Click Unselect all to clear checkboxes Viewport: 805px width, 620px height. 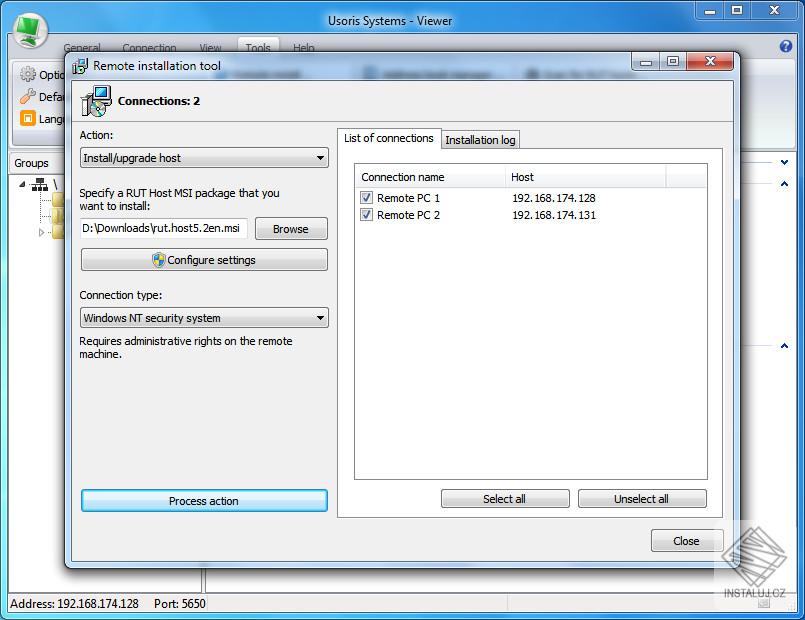point(642,498)
